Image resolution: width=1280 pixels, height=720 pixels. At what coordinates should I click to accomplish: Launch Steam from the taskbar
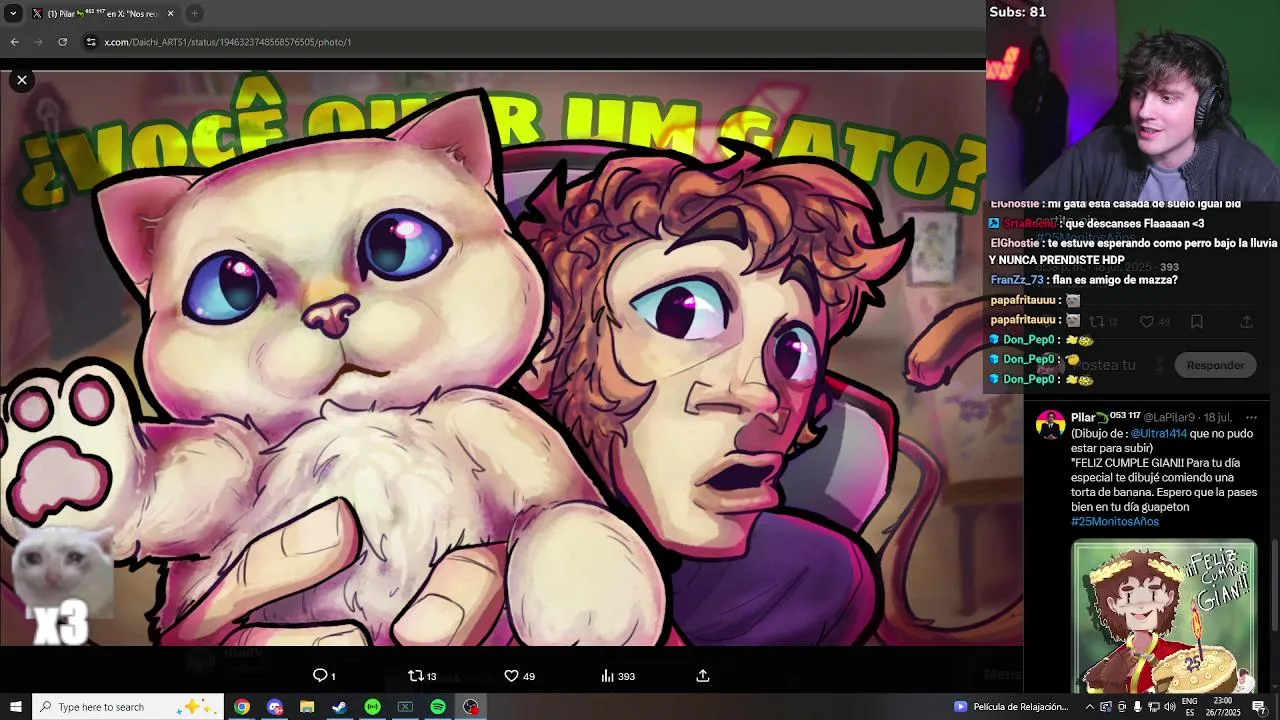pos(340,707)
